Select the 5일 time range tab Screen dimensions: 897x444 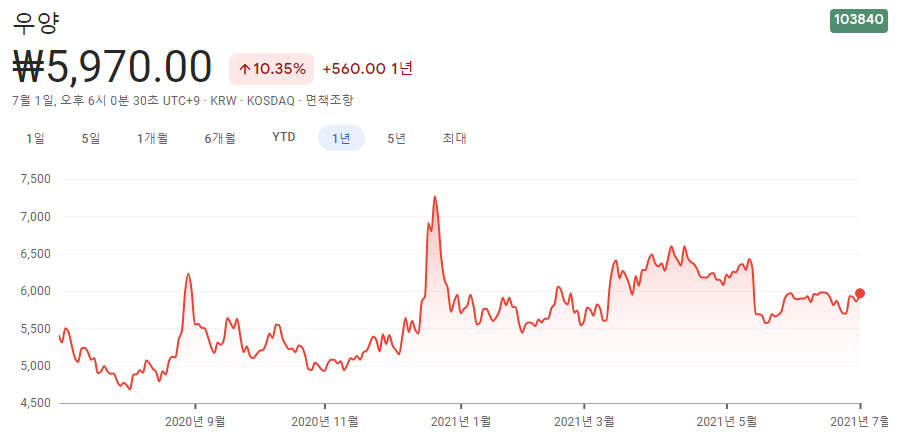(90, 138)
